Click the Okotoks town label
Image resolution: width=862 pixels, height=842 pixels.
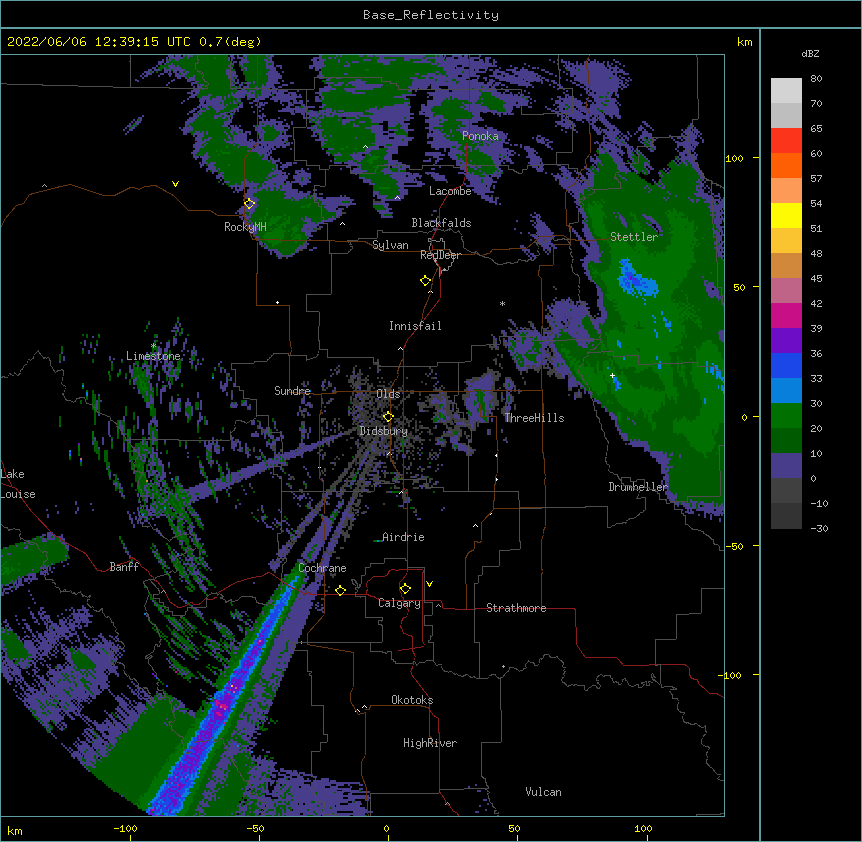point(412,700)
